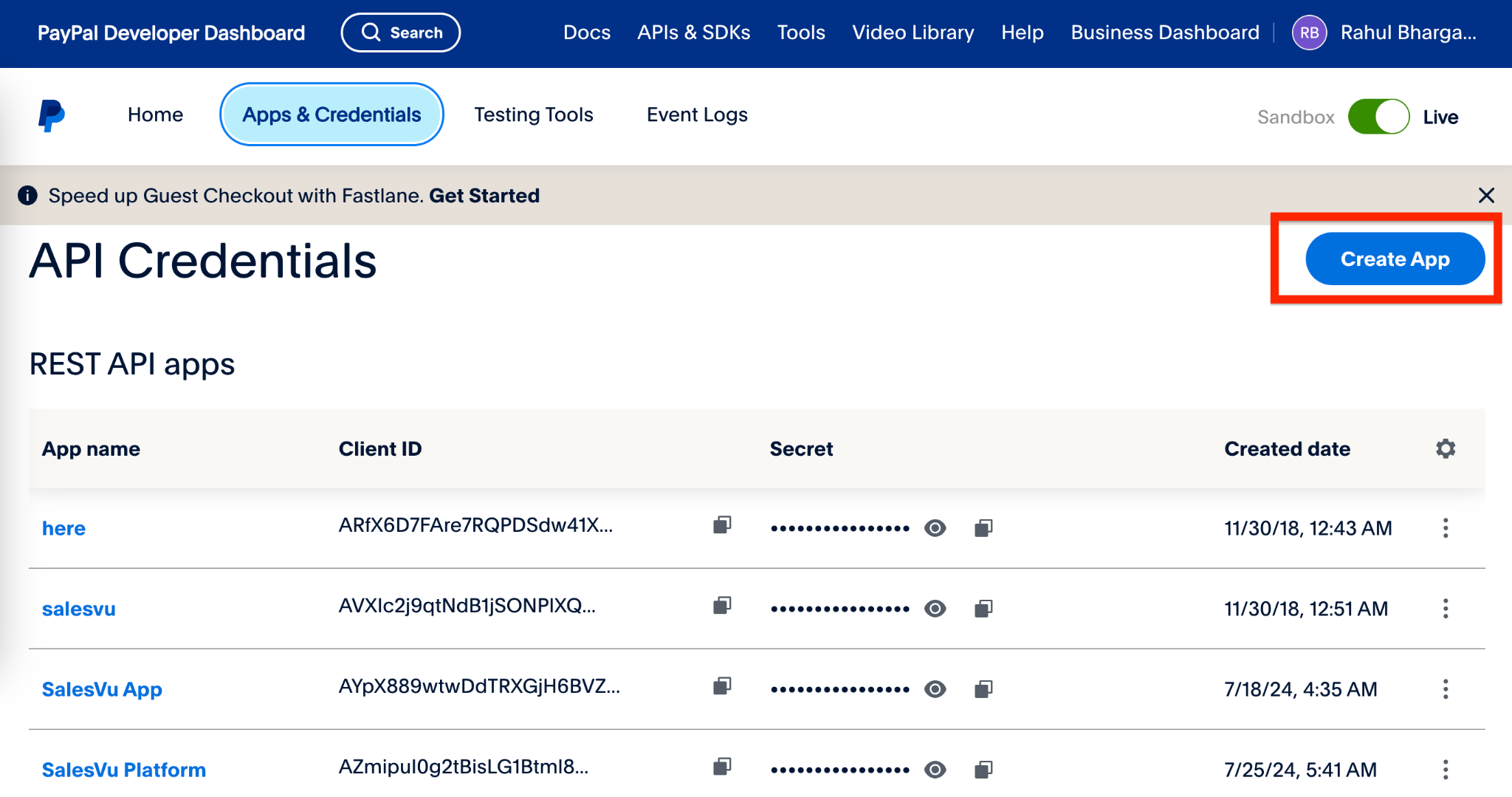
Task: Copy secret for the 'salesvu' app
Action: click(x=983, y=609)
